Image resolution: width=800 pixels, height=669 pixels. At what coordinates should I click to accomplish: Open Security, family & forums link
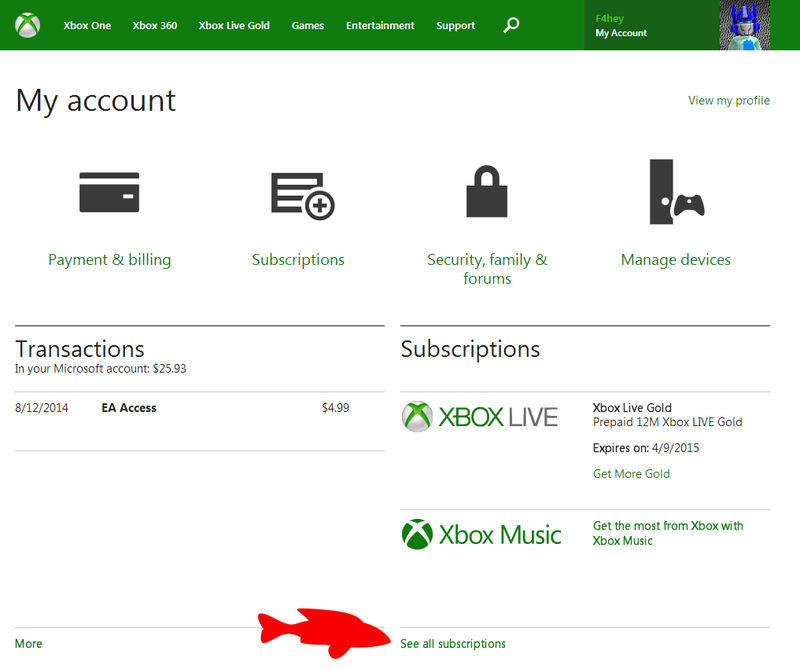(x=487, y=269)
